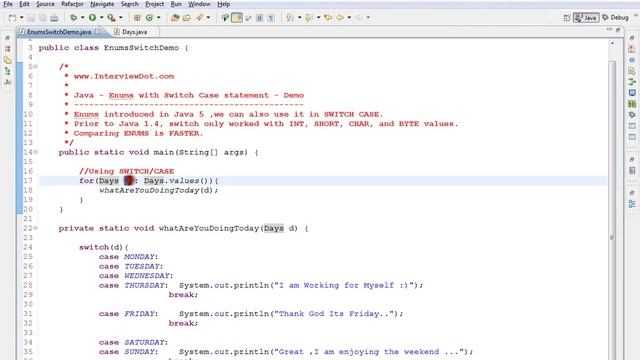Open the New wizard dropdown arrow
640x360 pixels.
(x=21, y=18)
